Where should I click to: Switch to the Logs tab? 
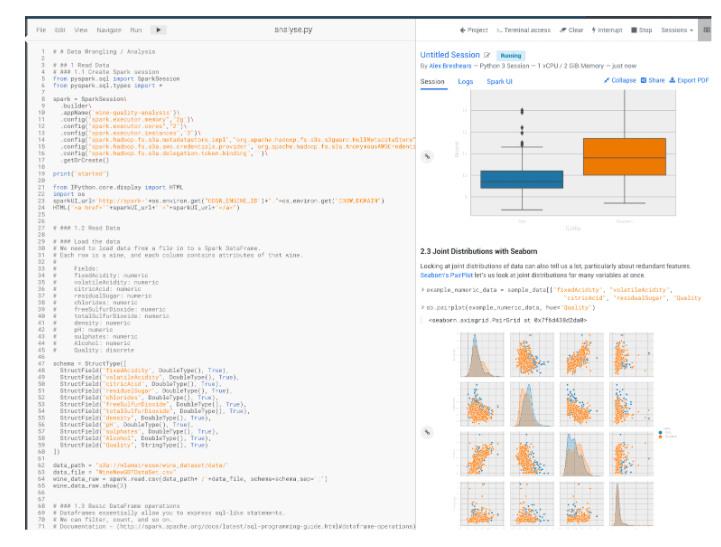[465, 81]
